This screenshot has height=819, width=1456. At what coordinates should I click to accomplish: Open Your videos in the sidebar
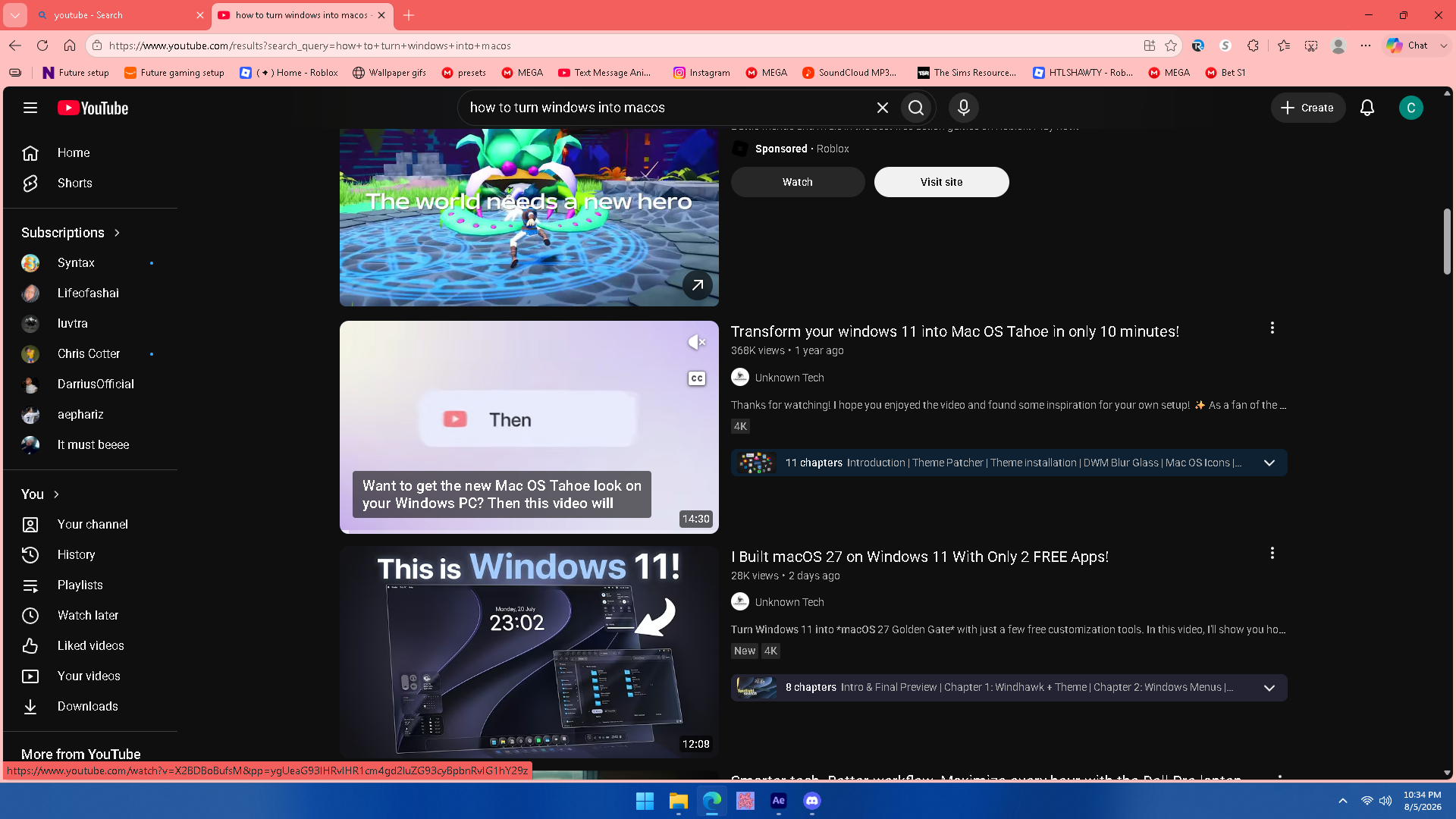coord(90,676)
